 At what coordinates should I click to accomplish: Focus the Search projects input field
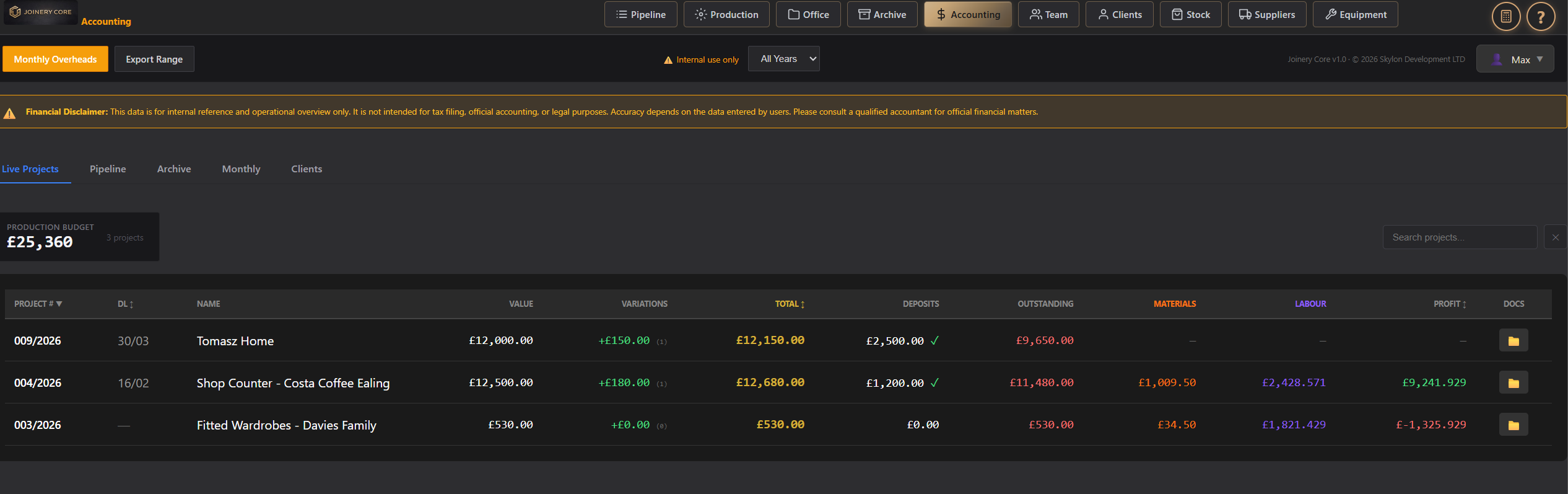coord(1459,237)
